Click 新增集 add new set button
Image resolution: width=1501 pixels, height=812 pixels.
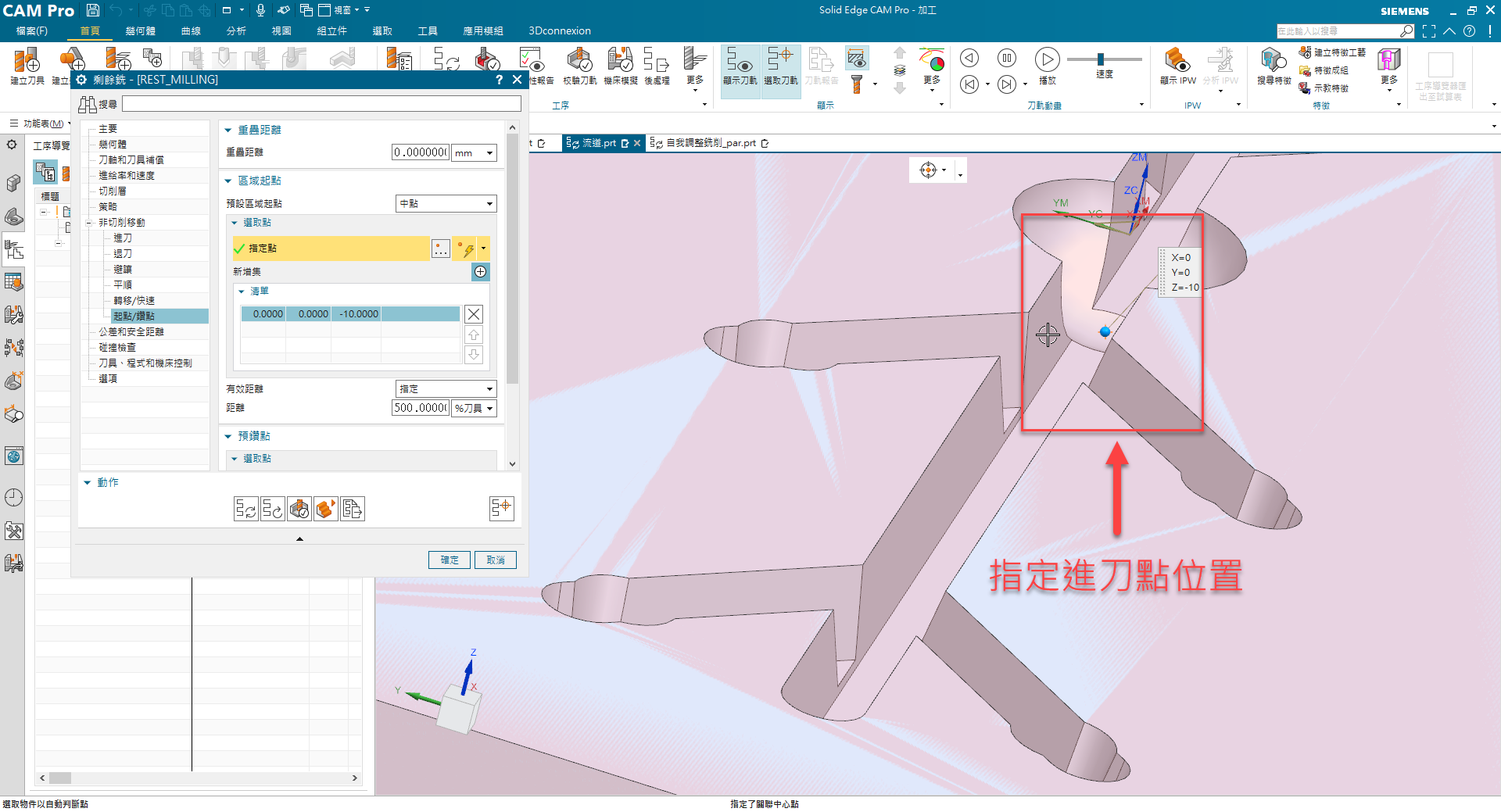tap(481, 272)
